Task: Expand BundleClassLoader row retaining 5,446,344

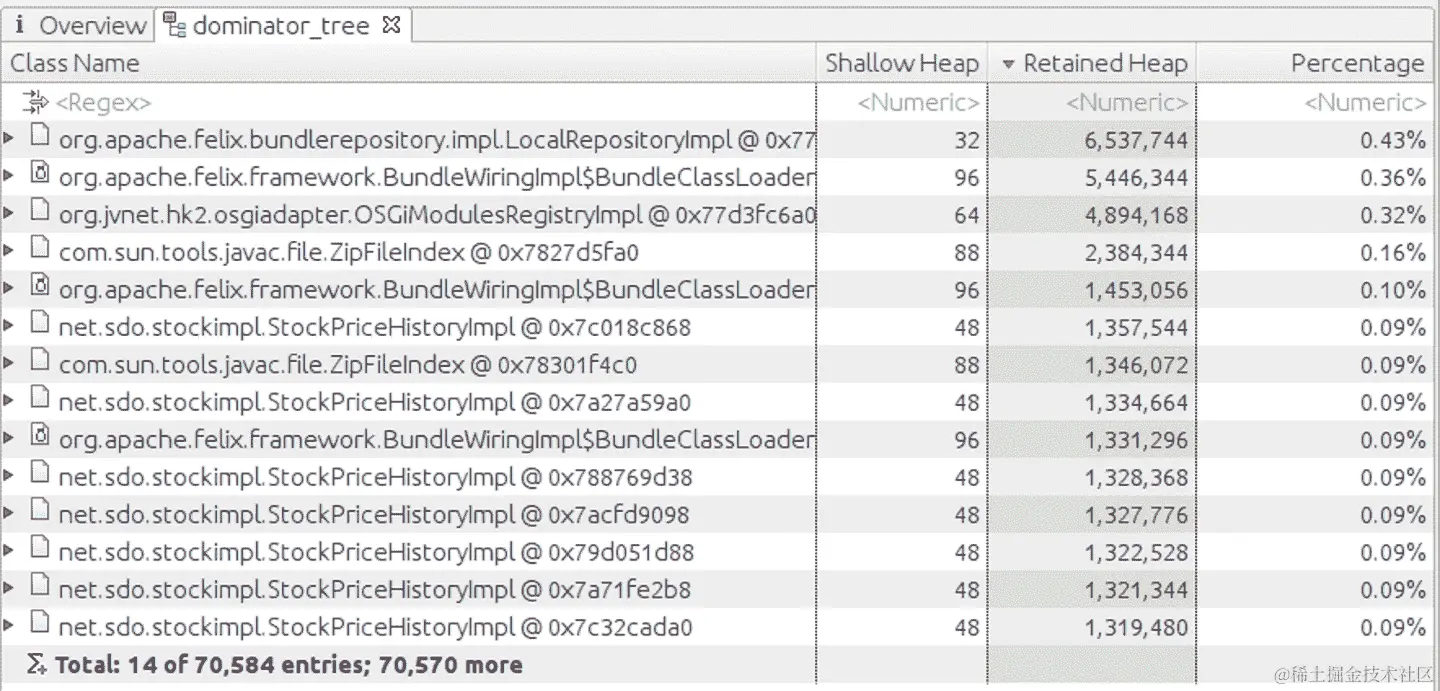Action: 9,176
